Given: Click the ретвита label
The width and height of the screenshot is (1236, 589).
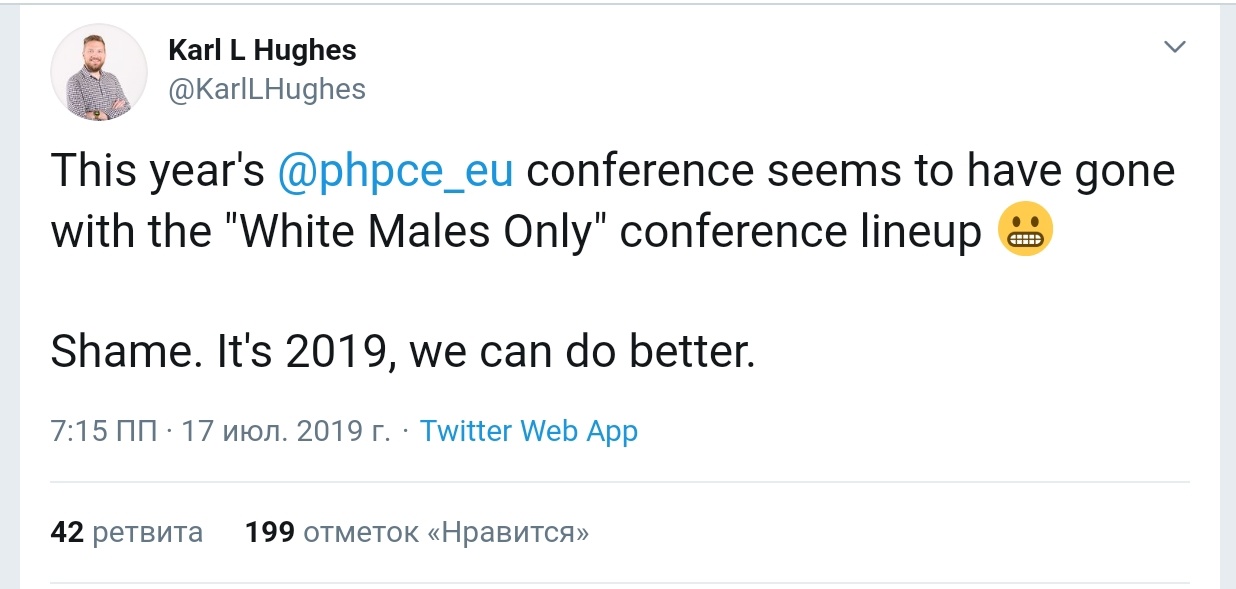Looking at the screenshot, I should (147, 532).
